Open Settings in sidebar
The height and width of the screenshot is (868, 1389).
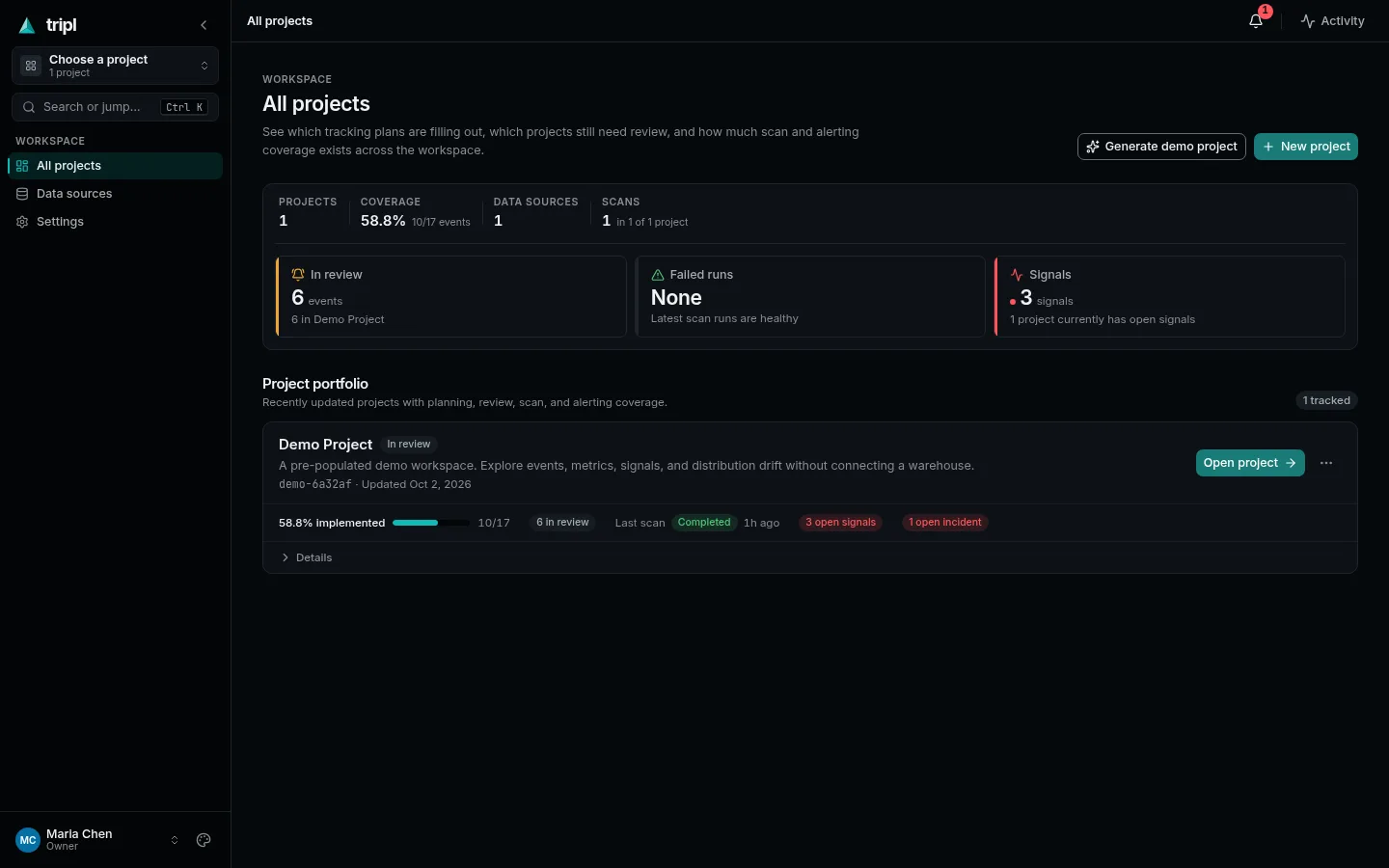[x=116, y=222]
